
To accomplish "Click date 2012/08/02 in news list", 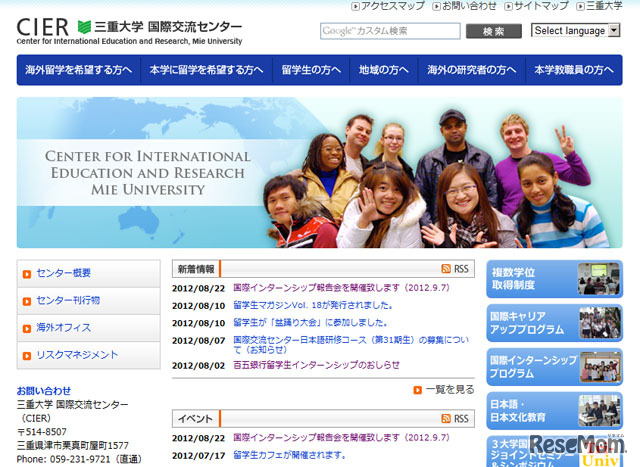I will tap(199, 365).
